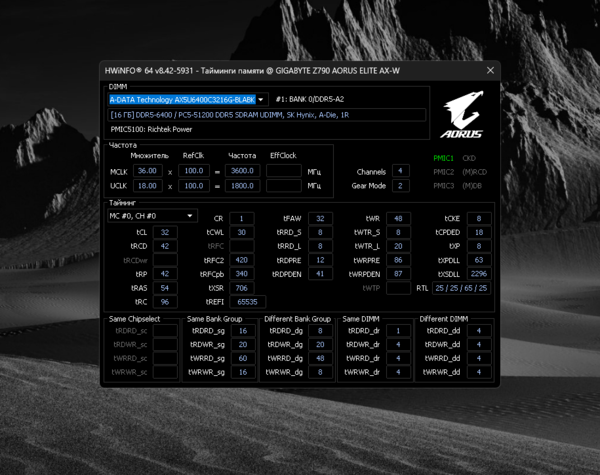Click the tWTR_L value 20

coord(398,246)
